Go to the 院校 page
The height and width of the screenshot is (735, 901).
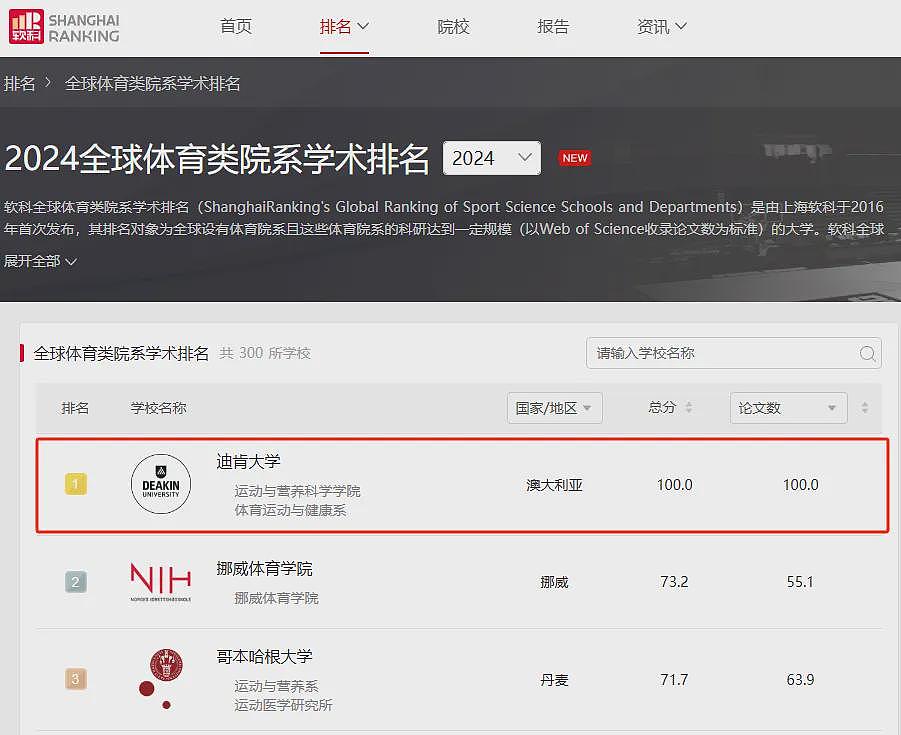point(453,26)
